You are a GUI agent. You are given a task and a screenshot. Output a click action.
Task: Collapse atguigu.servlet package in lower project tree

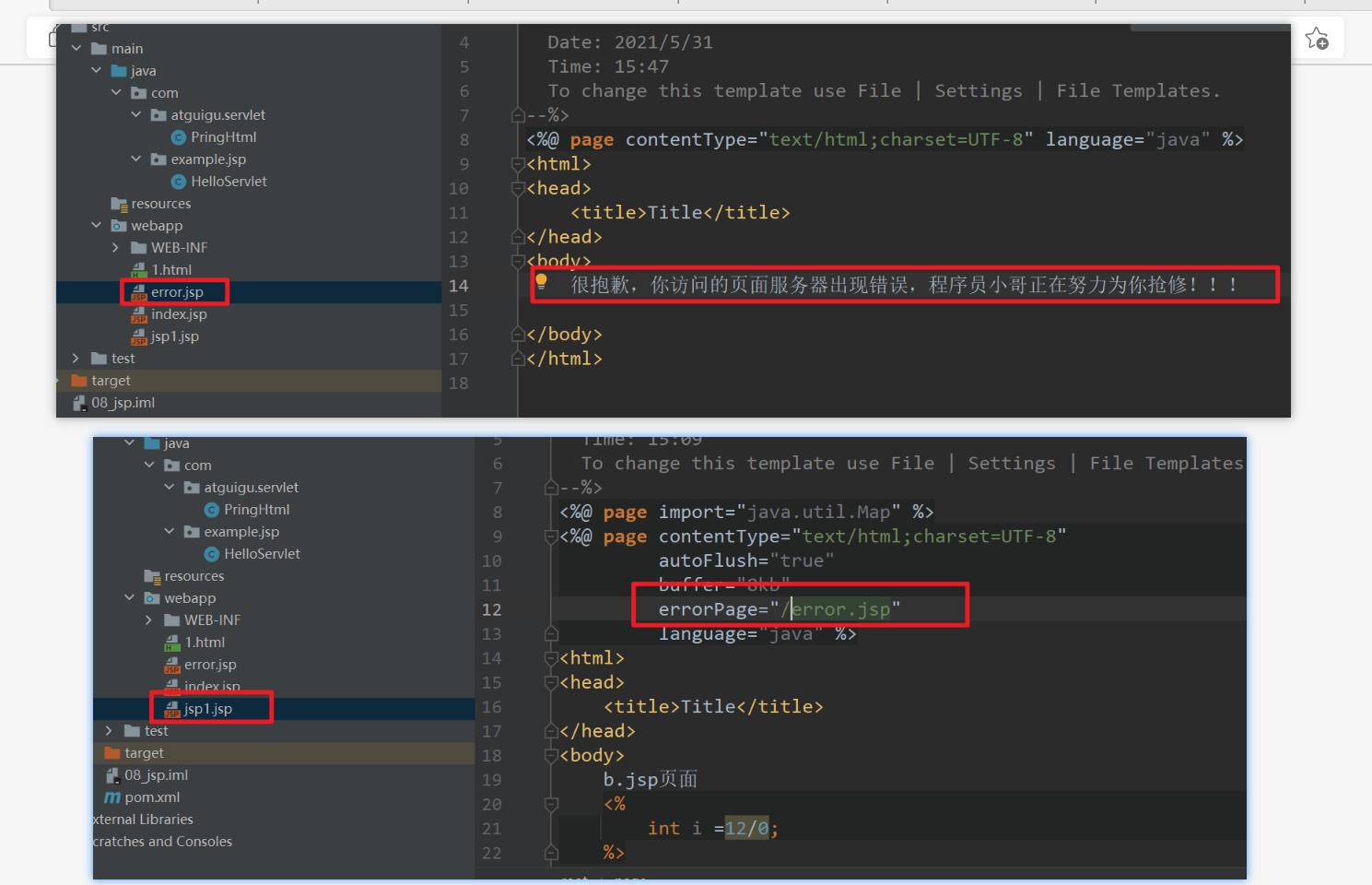[x=170, y=488]
